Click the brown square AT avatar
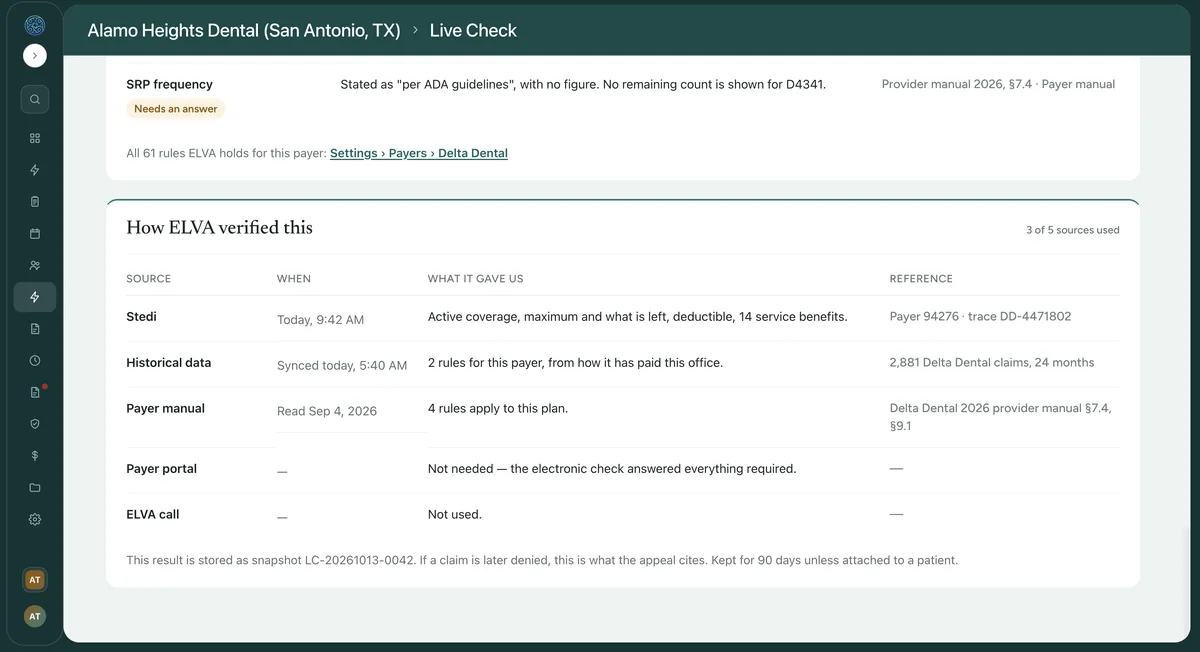The image size is (1200, 652). 35,580
